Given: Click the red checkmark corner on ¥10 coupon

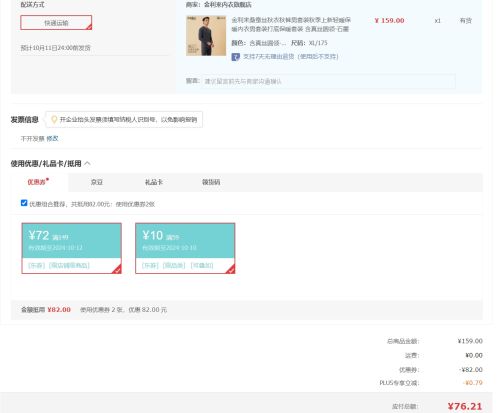Looking at the screenshot, I should coord(230,269).
